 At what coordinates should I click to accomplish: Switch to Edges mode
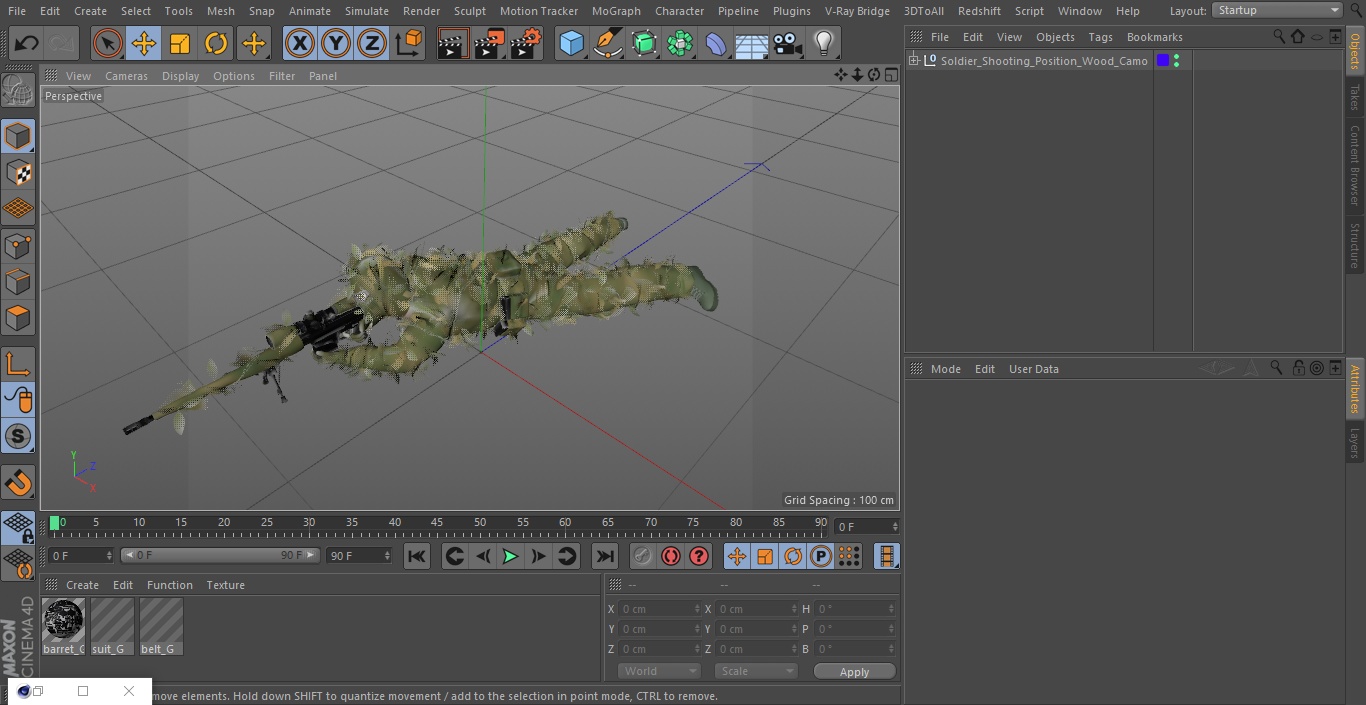click(18, 282)
